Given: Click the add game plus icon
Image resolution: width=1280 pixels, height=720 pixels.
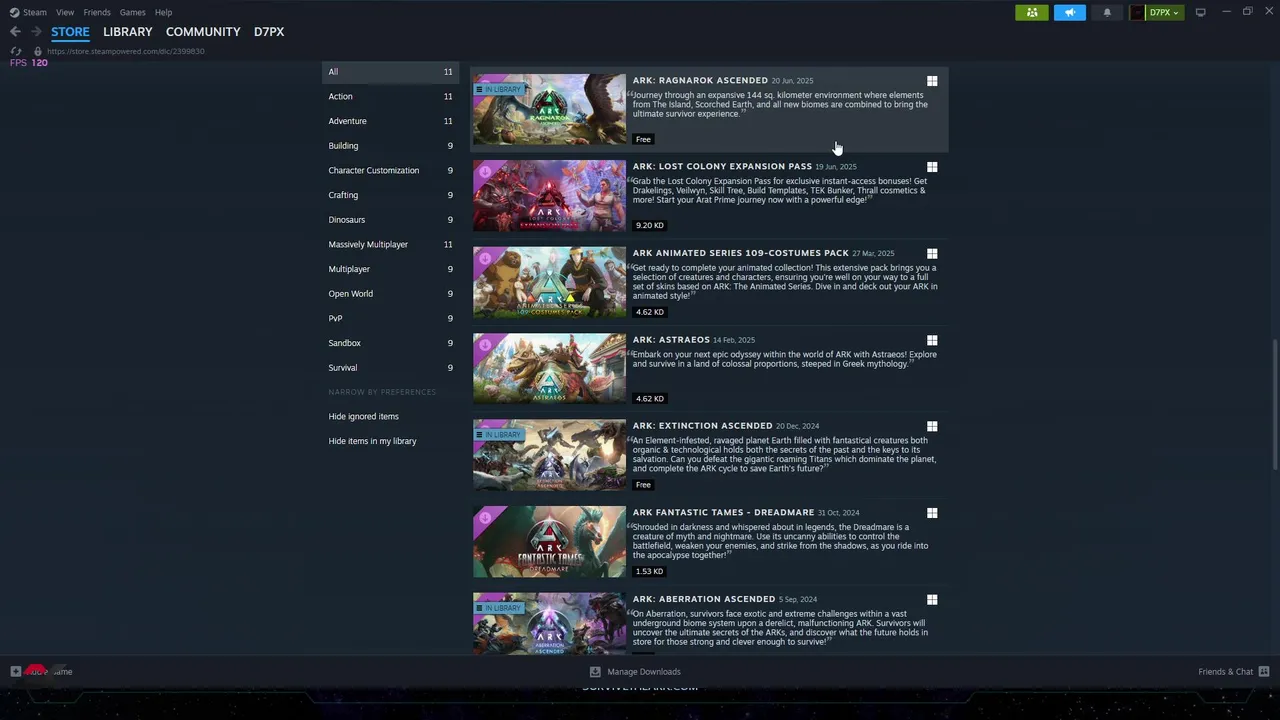Looking at the screenshot, I should (15, 672).
